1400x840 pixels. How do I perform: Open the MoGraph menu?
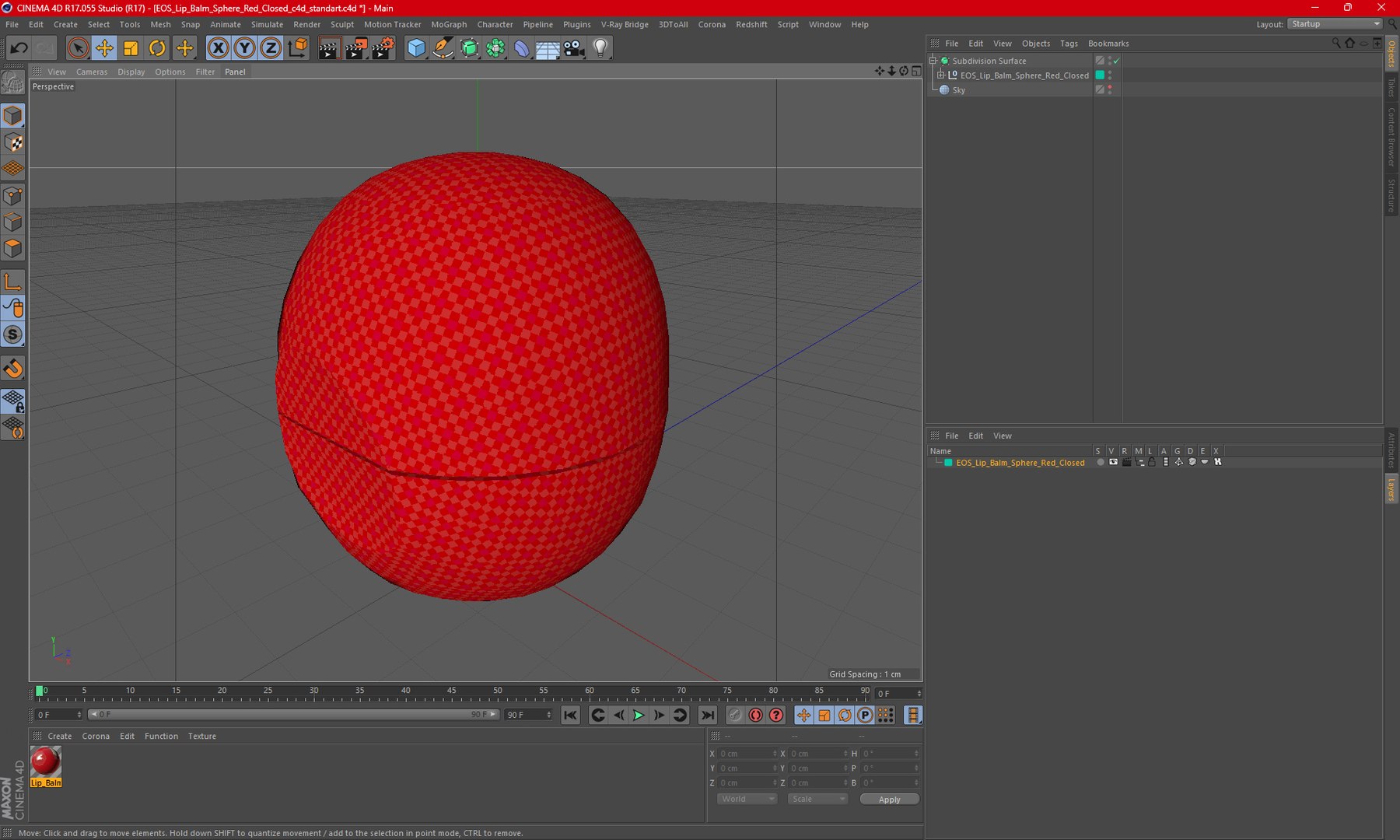[x=449, y=24]
